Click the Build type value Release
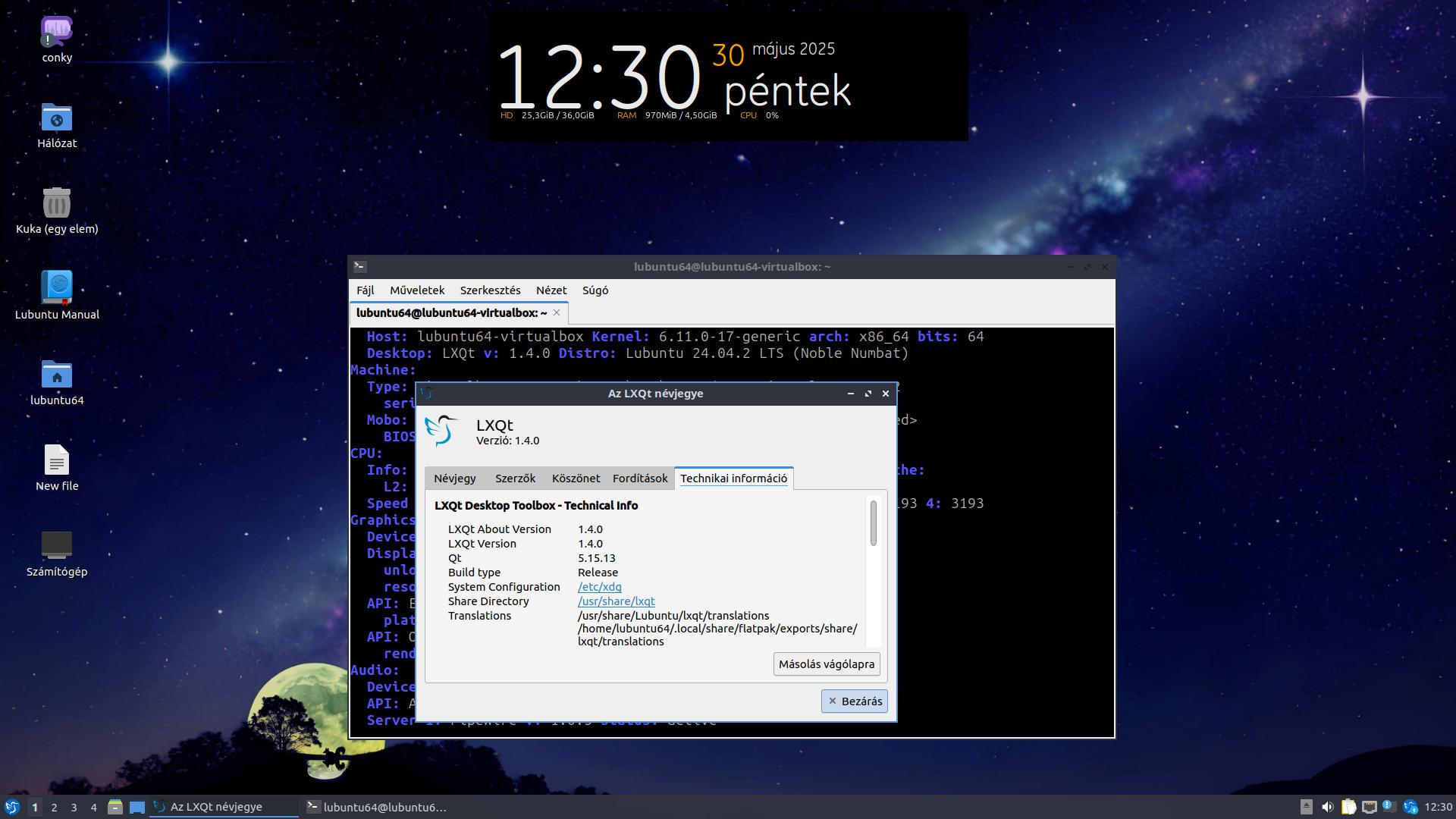Screen dimensions: 1456x819 (598, 573)
